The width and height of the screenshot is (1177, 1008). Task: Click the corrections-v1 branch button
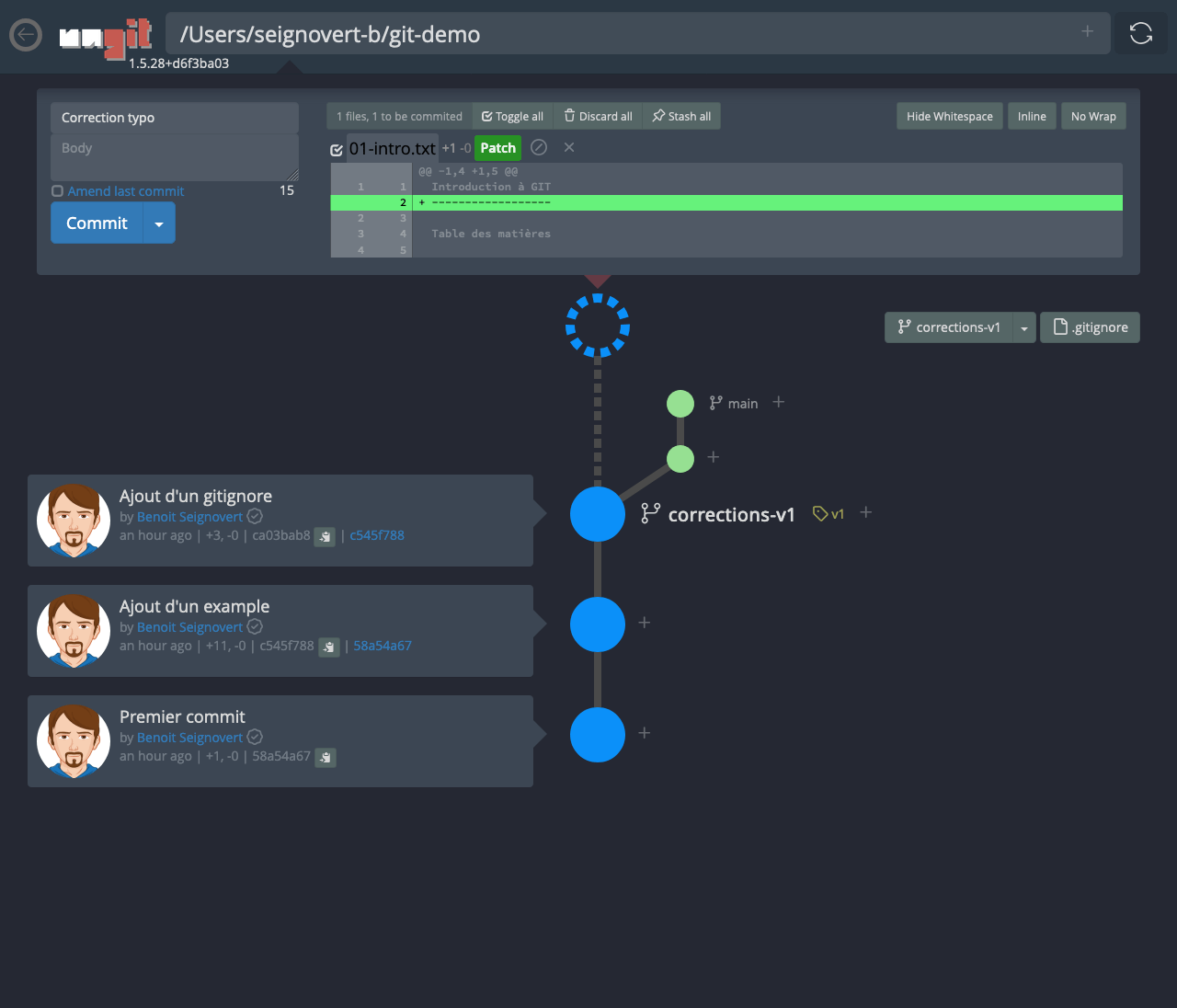[948, 327]
